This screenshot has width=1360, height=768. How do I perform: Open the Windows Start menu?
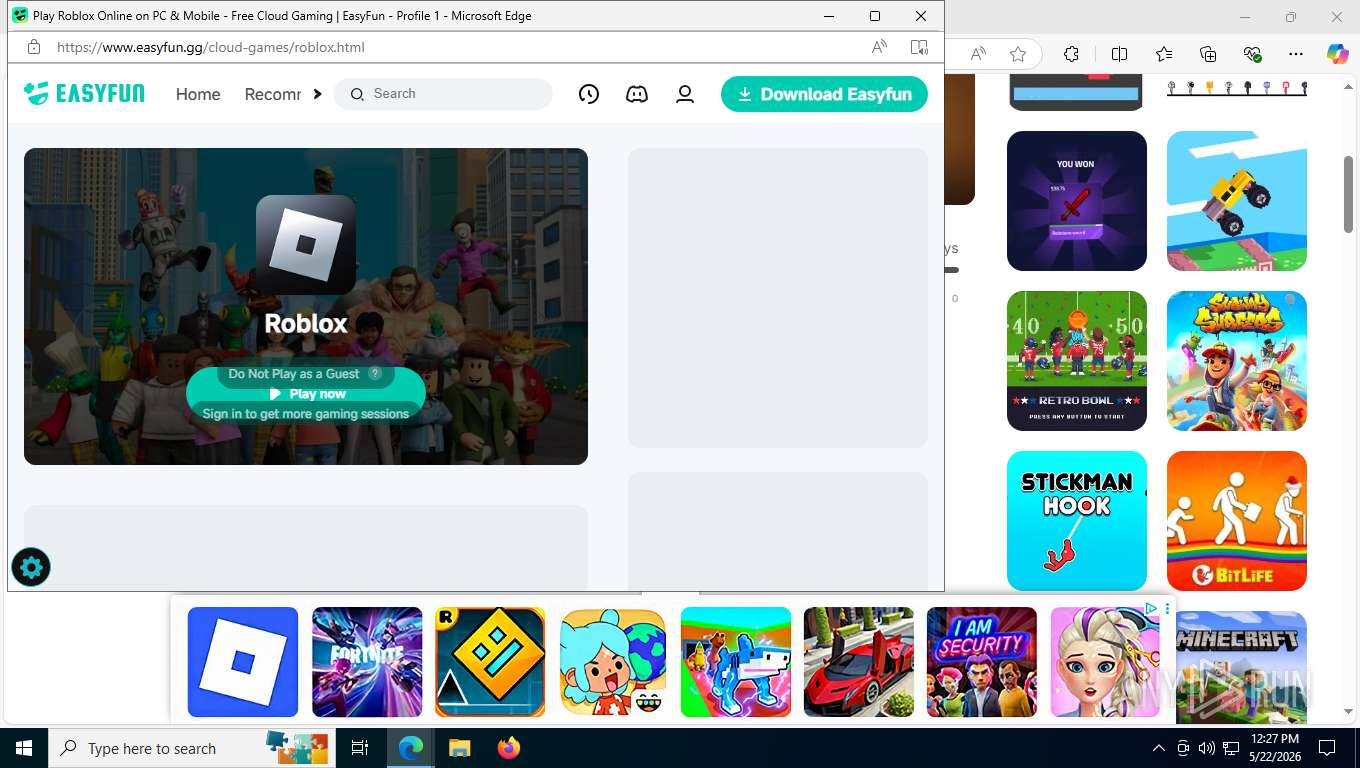point(24,748)
